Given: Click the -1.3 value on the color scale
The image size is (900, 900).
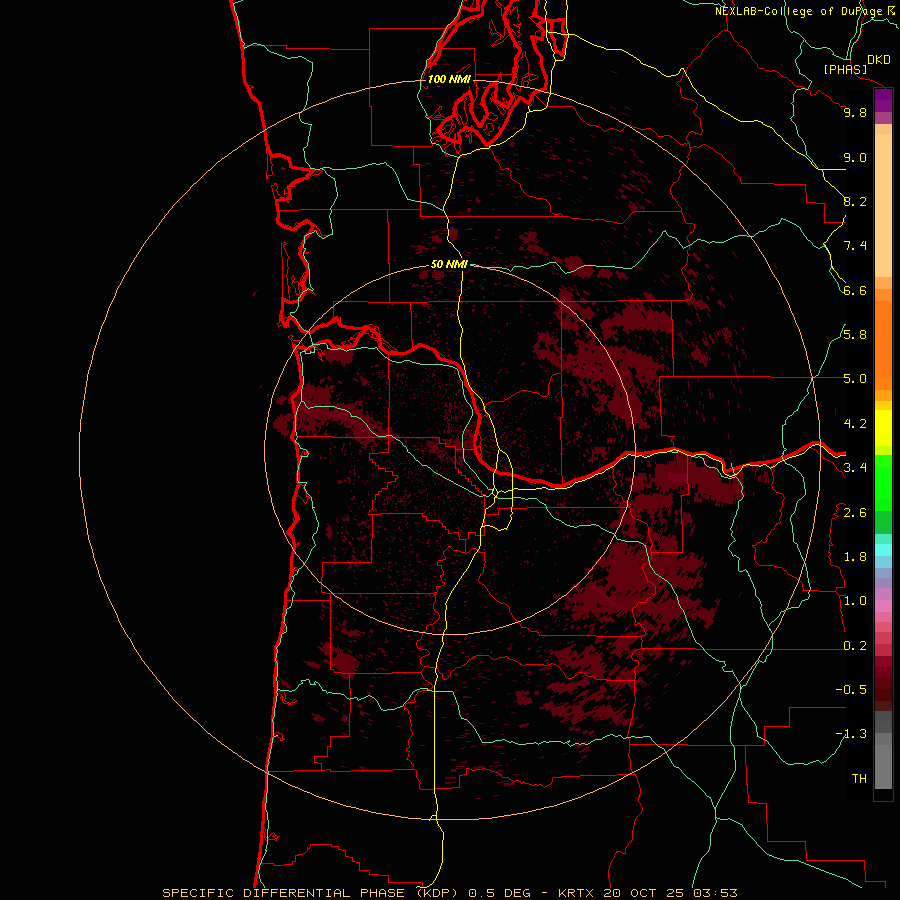Looking at the screenshot, I should tap(851, 734).
